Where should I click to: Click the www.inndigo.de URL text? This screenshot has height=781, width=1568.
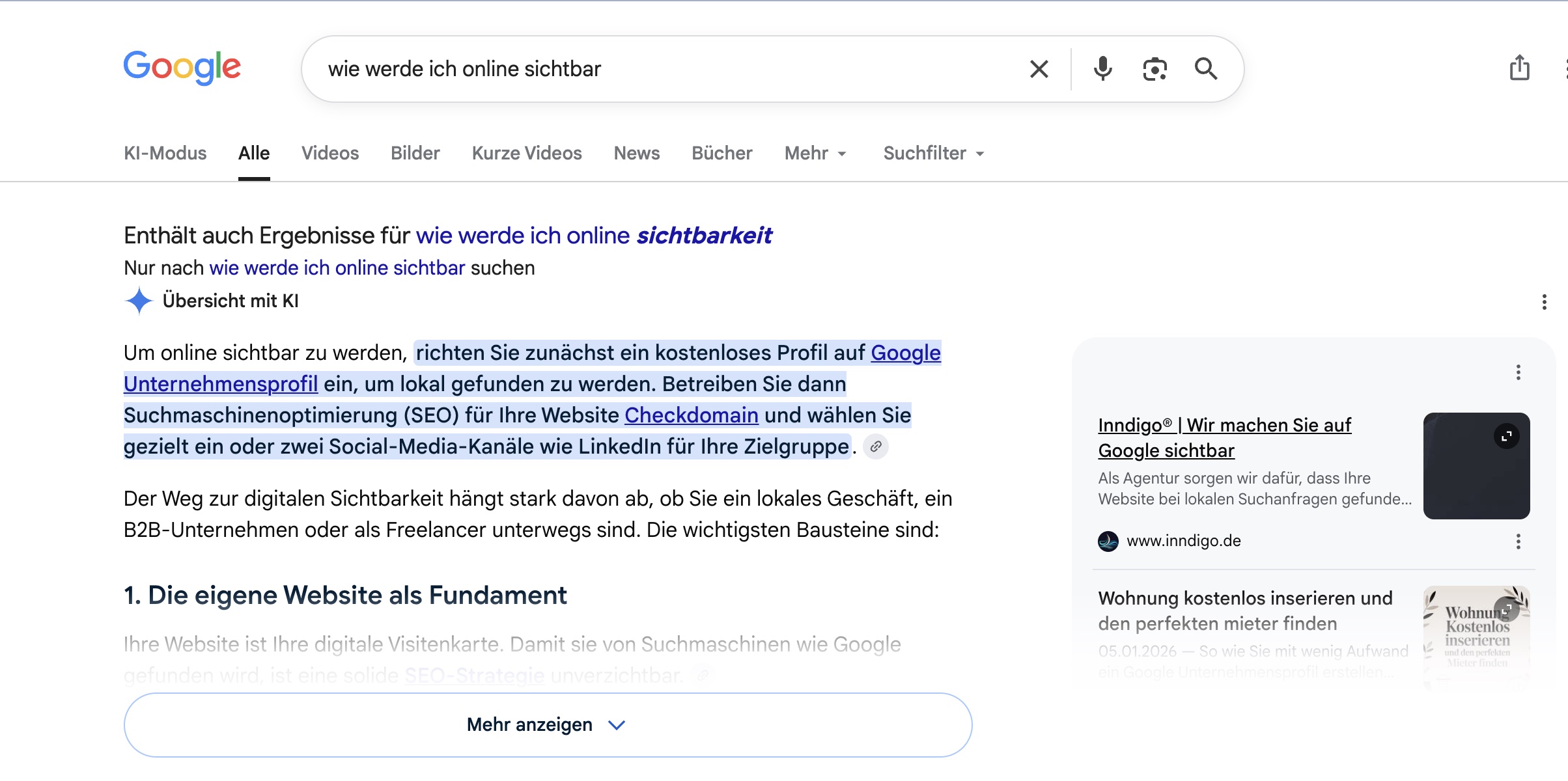tap(1184, 541)
